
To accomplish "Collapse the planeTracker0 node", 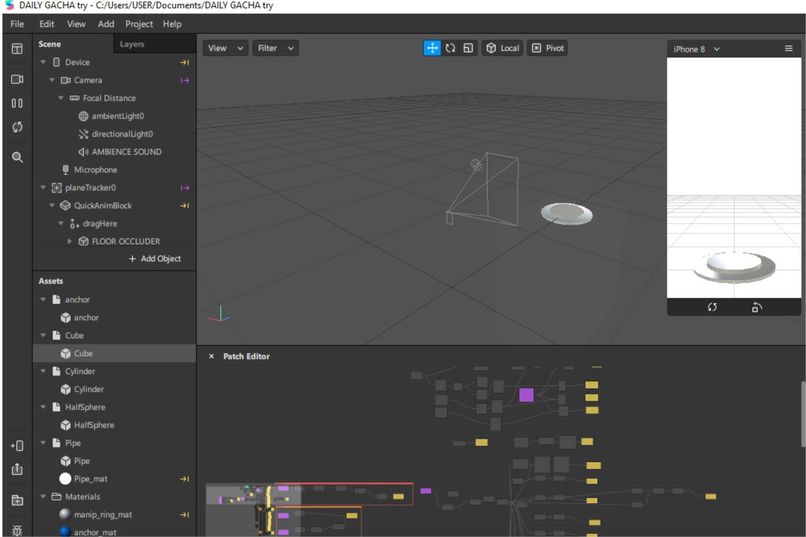I will [43, 188].
